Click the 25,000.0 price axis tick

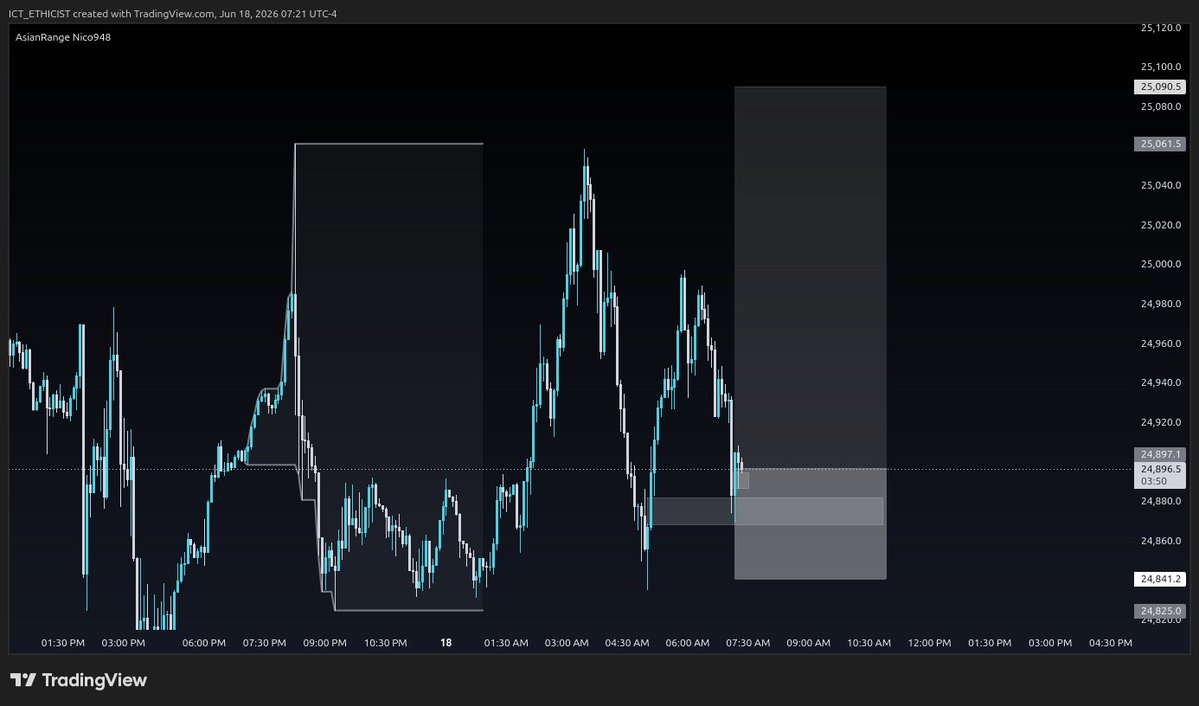click(x=1161, y=264)
